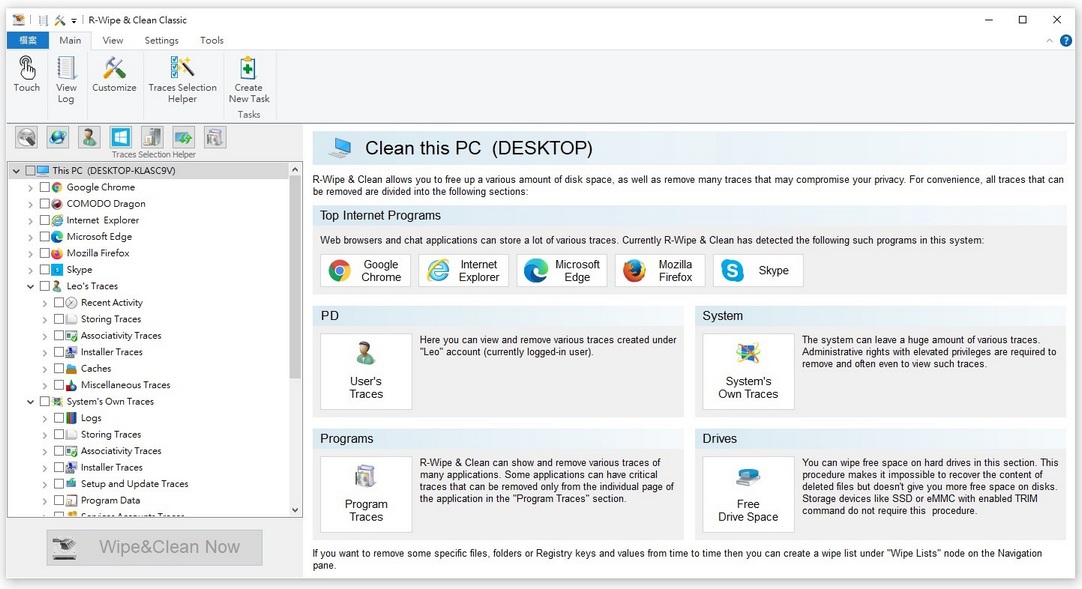Viewport: 1082px width, 589px height.
Task: Check the Google Chrome checkbox
Action: point(44,187)
